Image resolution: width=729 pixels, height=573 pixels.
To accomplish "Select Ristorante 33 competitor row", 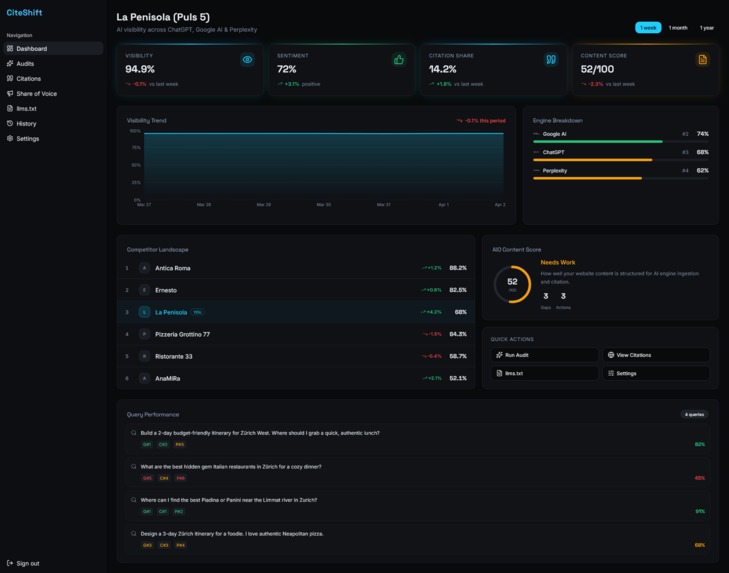I will tap(296, 356).
